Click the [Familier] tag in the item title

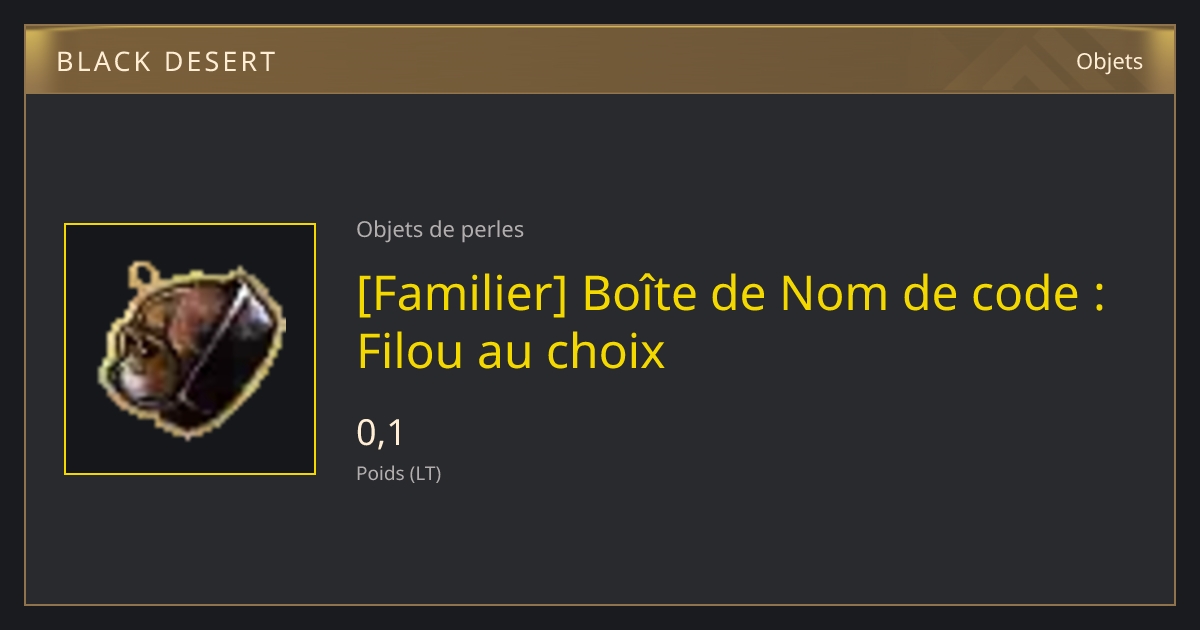coord(462,294)
